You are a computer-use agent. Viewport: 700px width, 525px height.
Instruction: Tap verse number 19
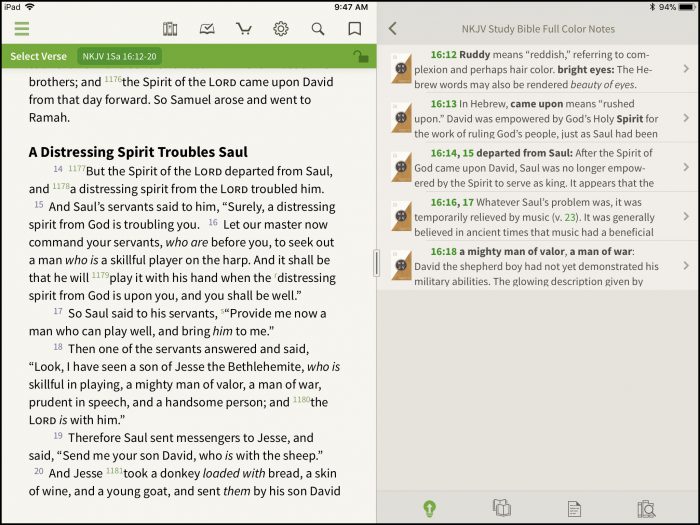(x=58, y=435)
